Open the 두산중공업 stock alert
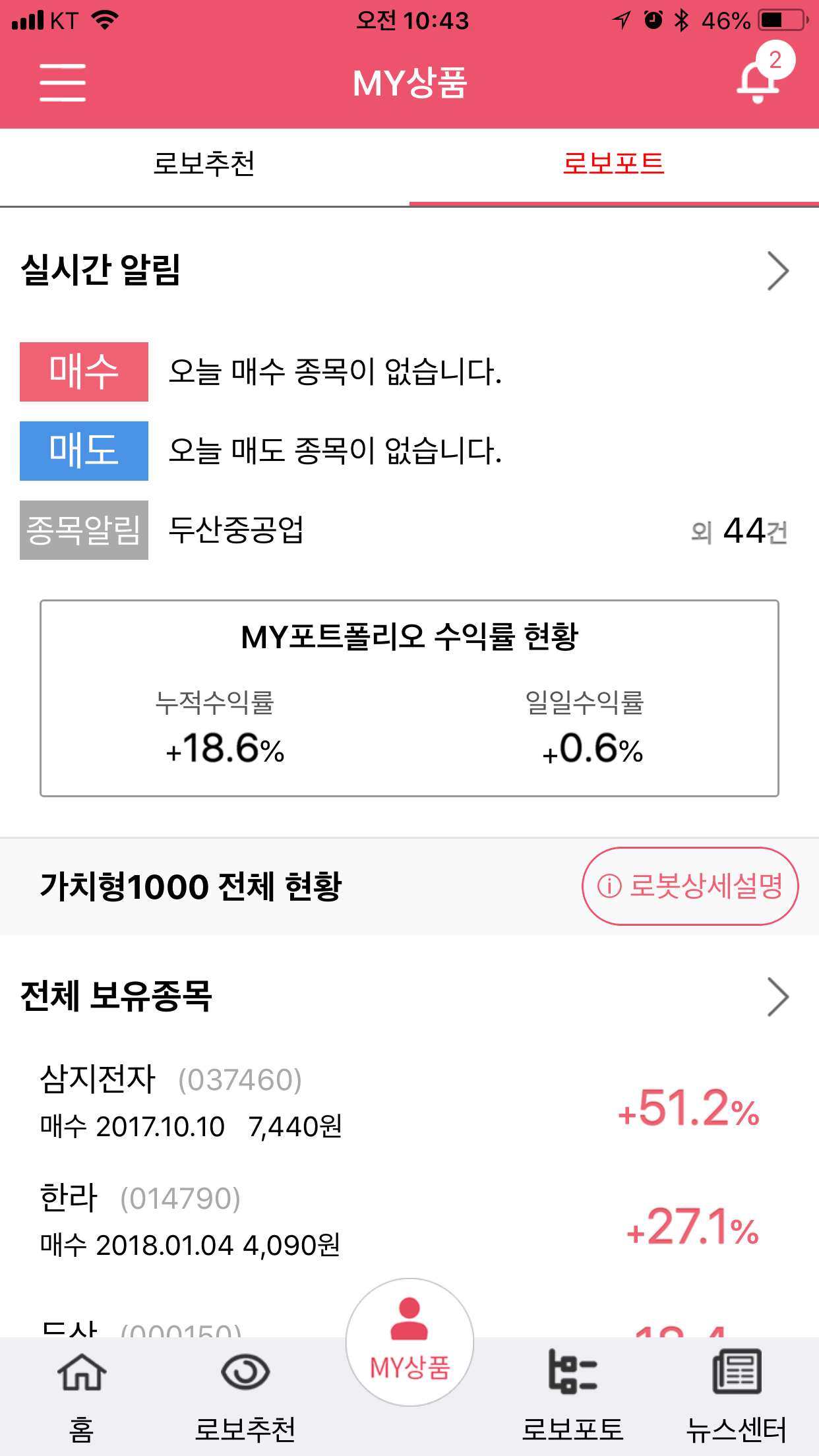The height and width of the screenshot is (1456, 819). 236,530
